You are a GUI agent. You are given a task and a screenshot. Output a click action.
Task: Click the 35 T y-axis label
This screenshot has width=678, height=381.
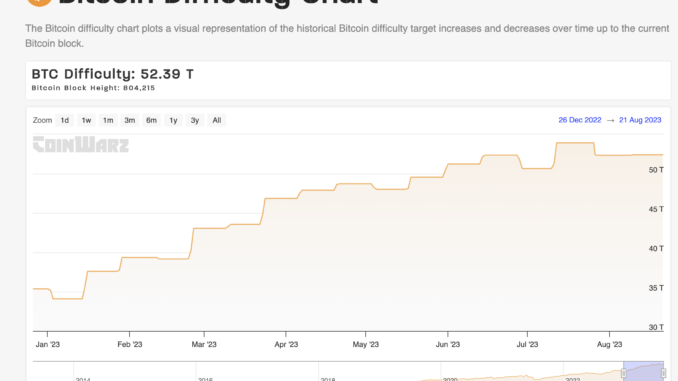656,288
